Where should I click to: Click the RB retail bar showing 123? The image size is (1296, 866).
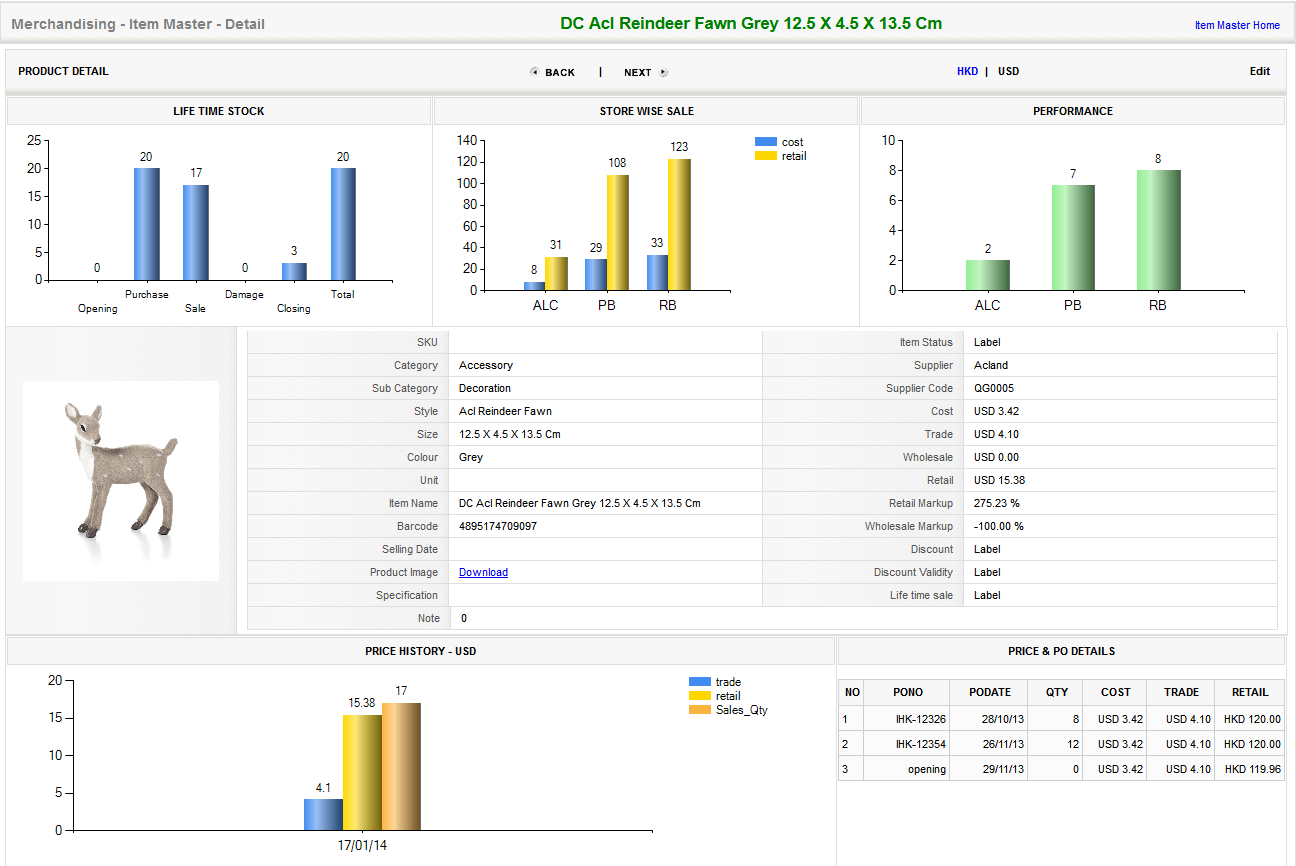pos(679,225)
